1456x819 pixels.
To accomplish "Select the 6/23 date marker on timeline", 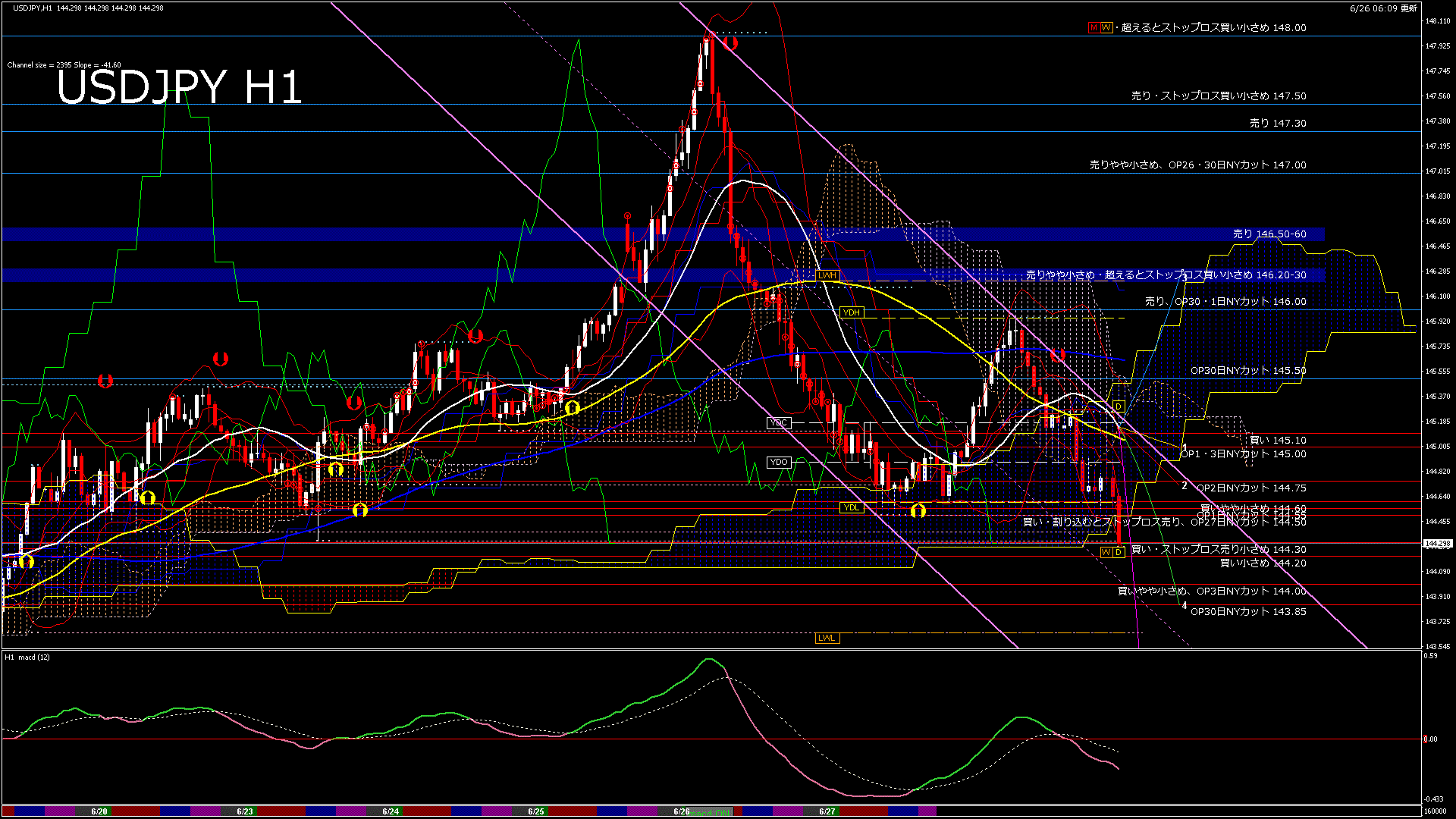I will [x=245, y=811].
